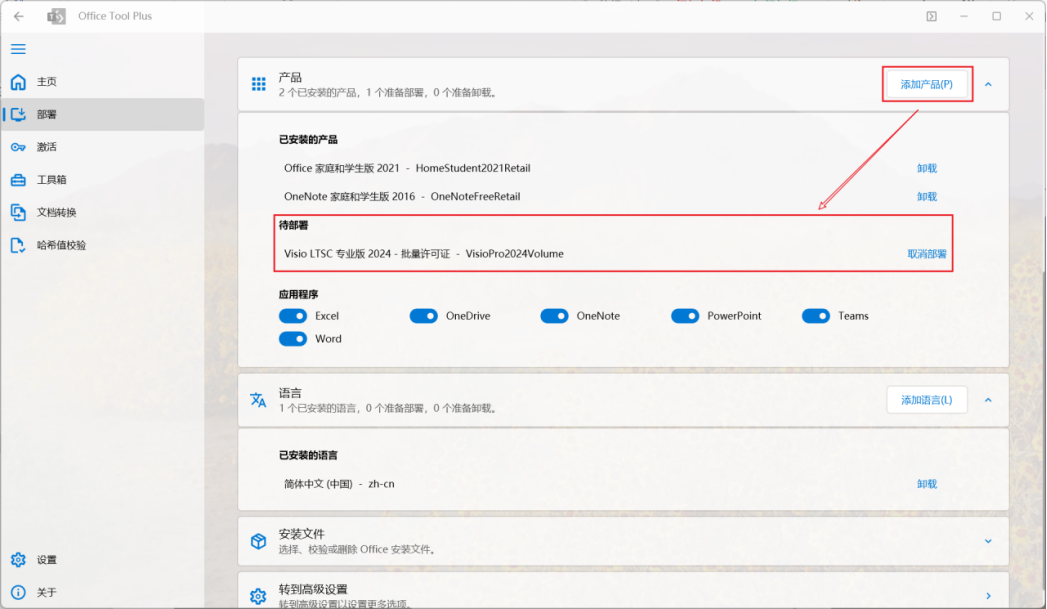Open the command window icon in title bar

[x=931, y=16]
